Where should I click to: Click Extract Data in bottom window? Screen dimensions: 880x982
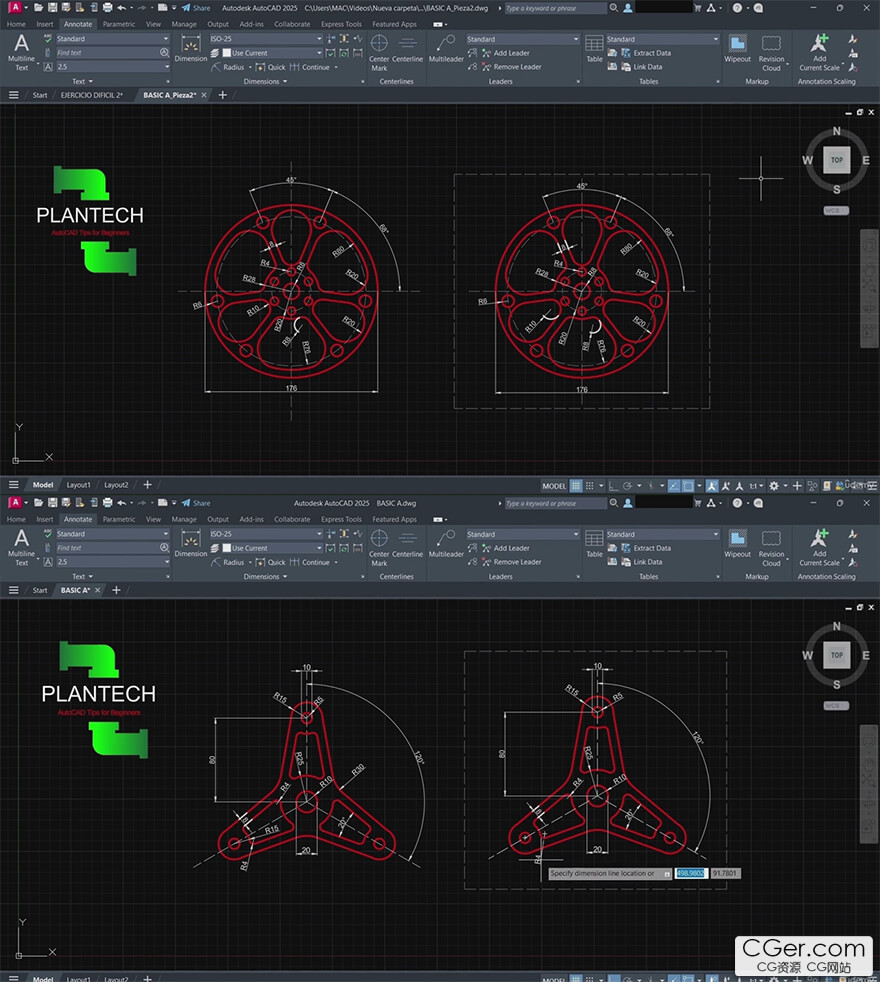coord(646,548)
